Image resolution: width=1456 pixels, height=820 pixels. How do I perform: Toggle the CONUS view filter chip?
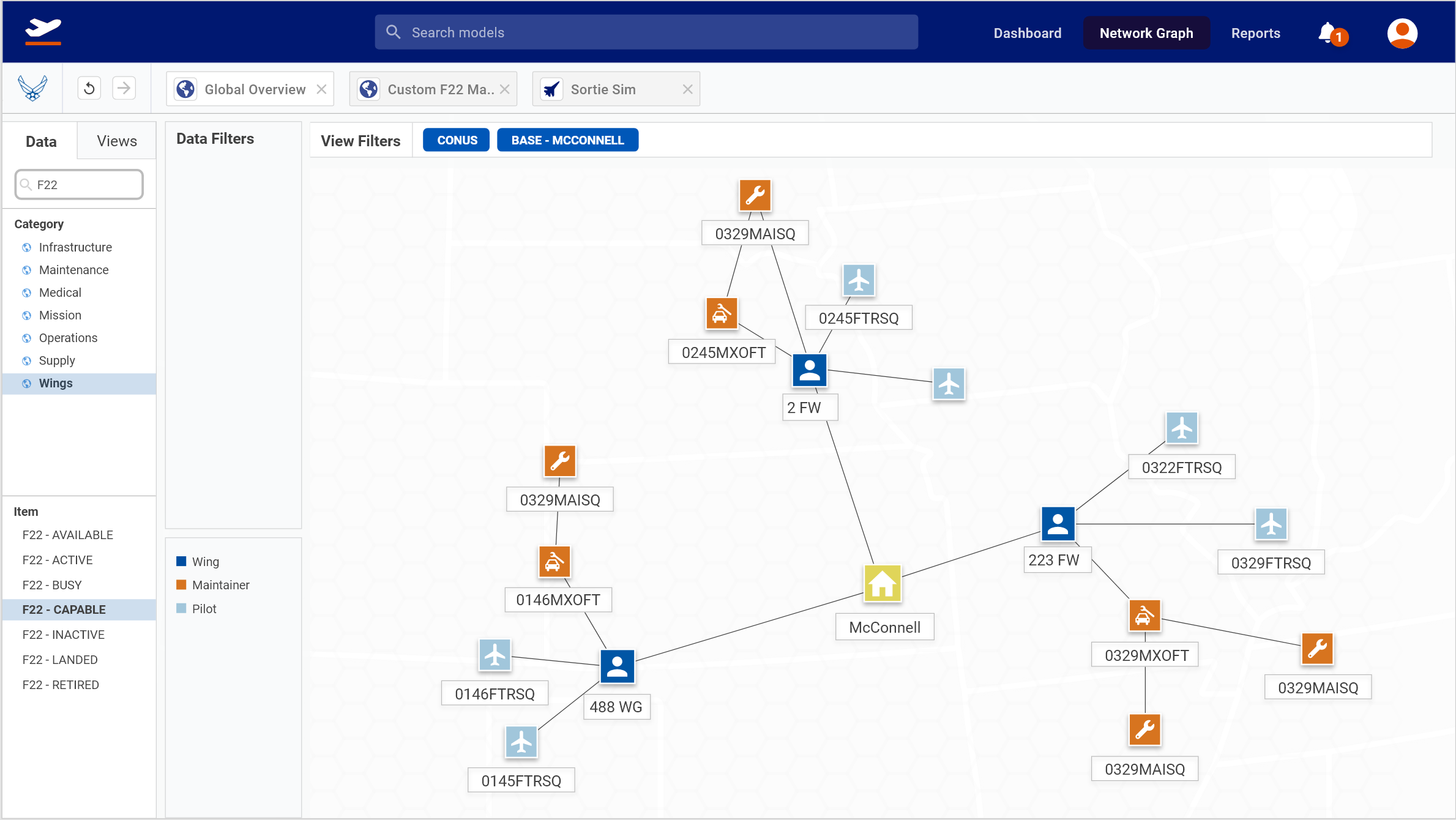click(x=457, y=140)
